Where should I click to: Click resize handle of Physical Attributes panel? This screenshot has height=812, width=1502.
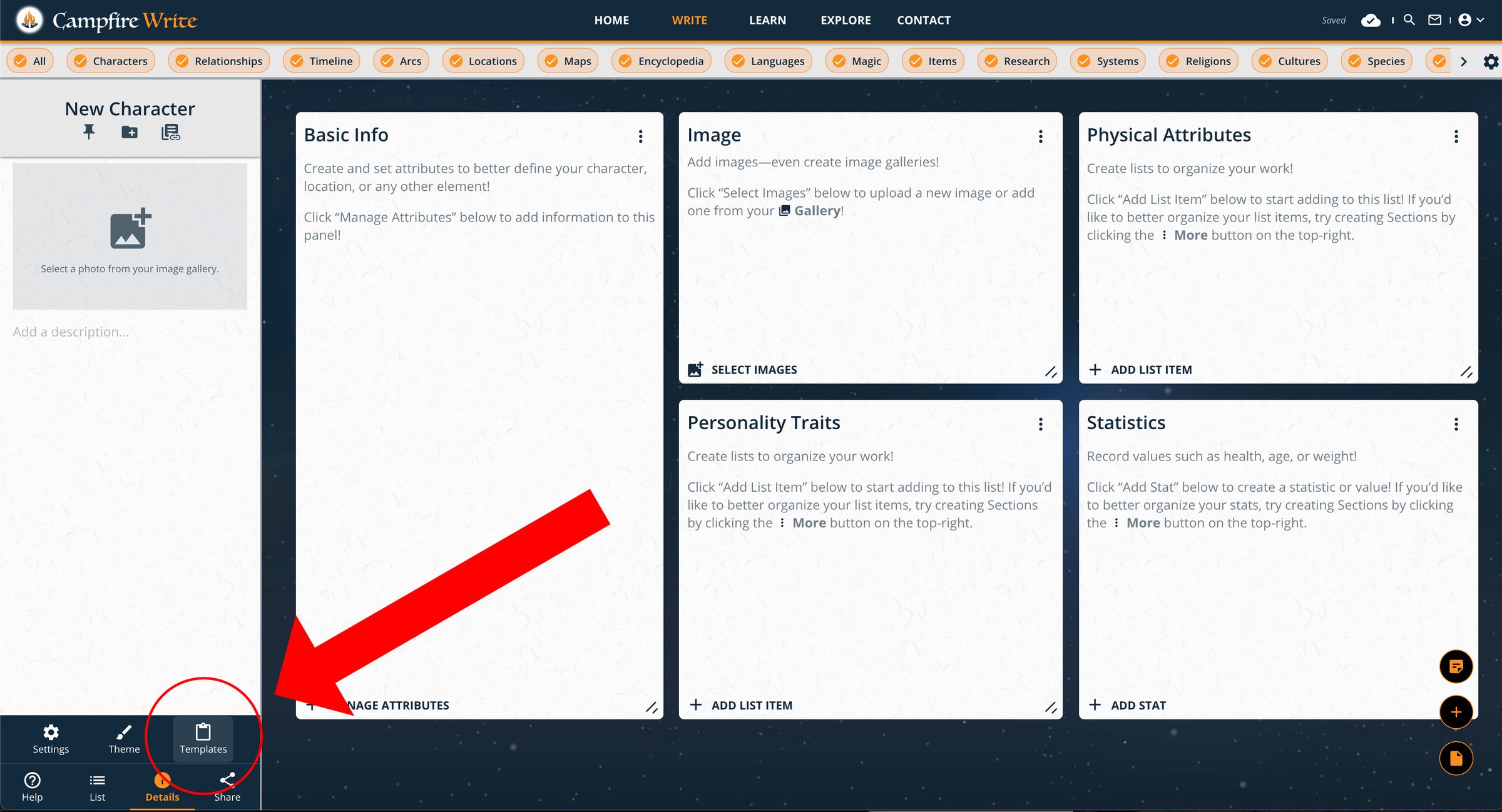coord(1466,372)
